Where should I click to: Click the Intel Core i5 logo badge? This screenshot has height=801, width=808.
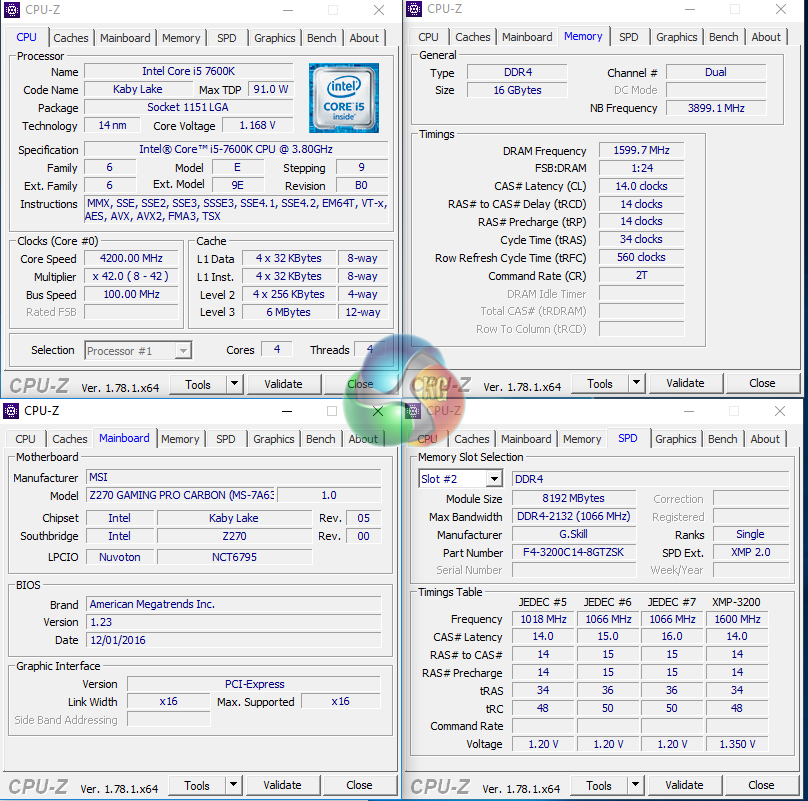pyautogui.click(x=343, y=98)
